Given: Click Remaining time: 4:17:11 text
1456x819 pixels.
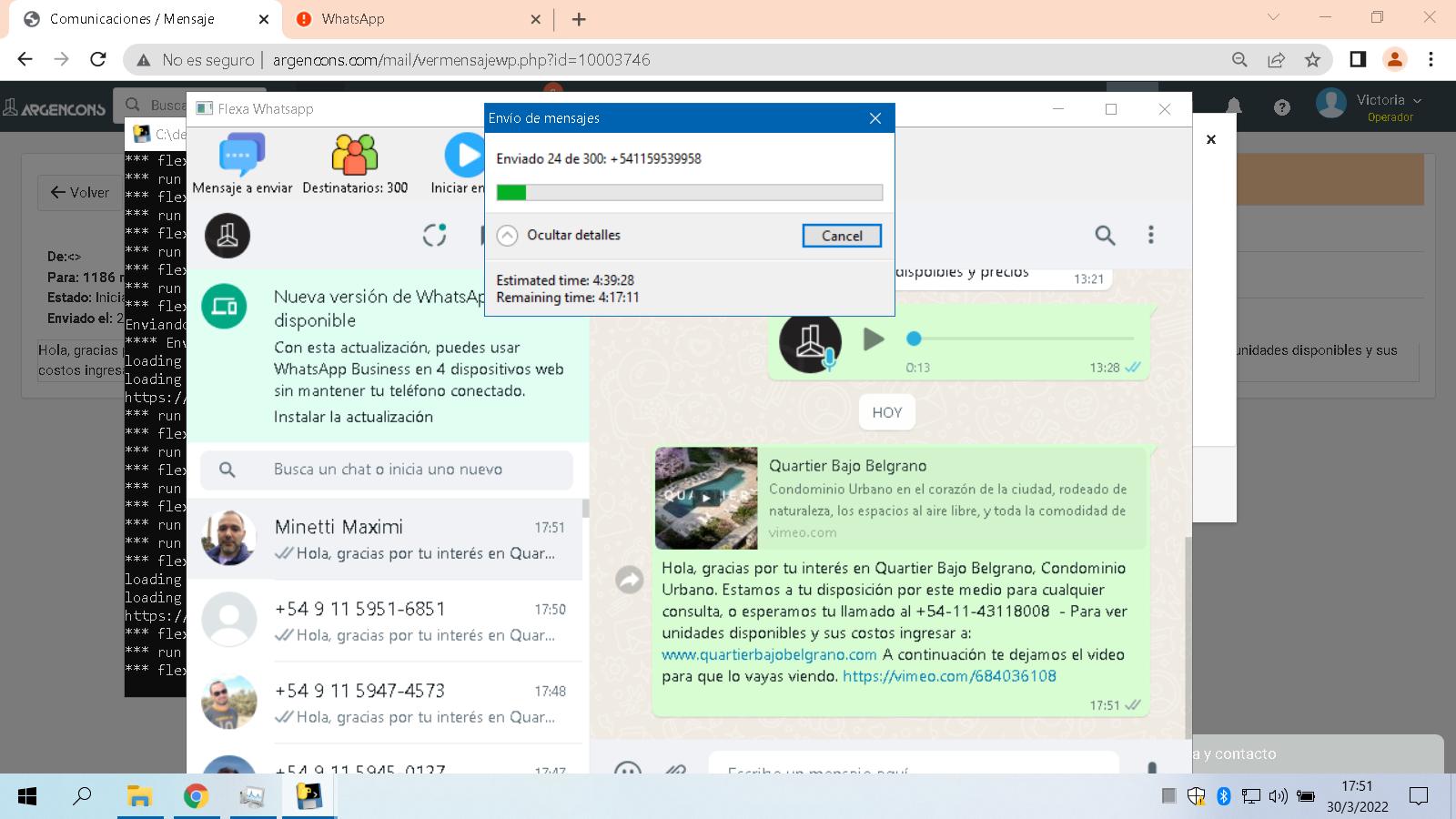Looking at the screenshot, I should tap(568, 298).
